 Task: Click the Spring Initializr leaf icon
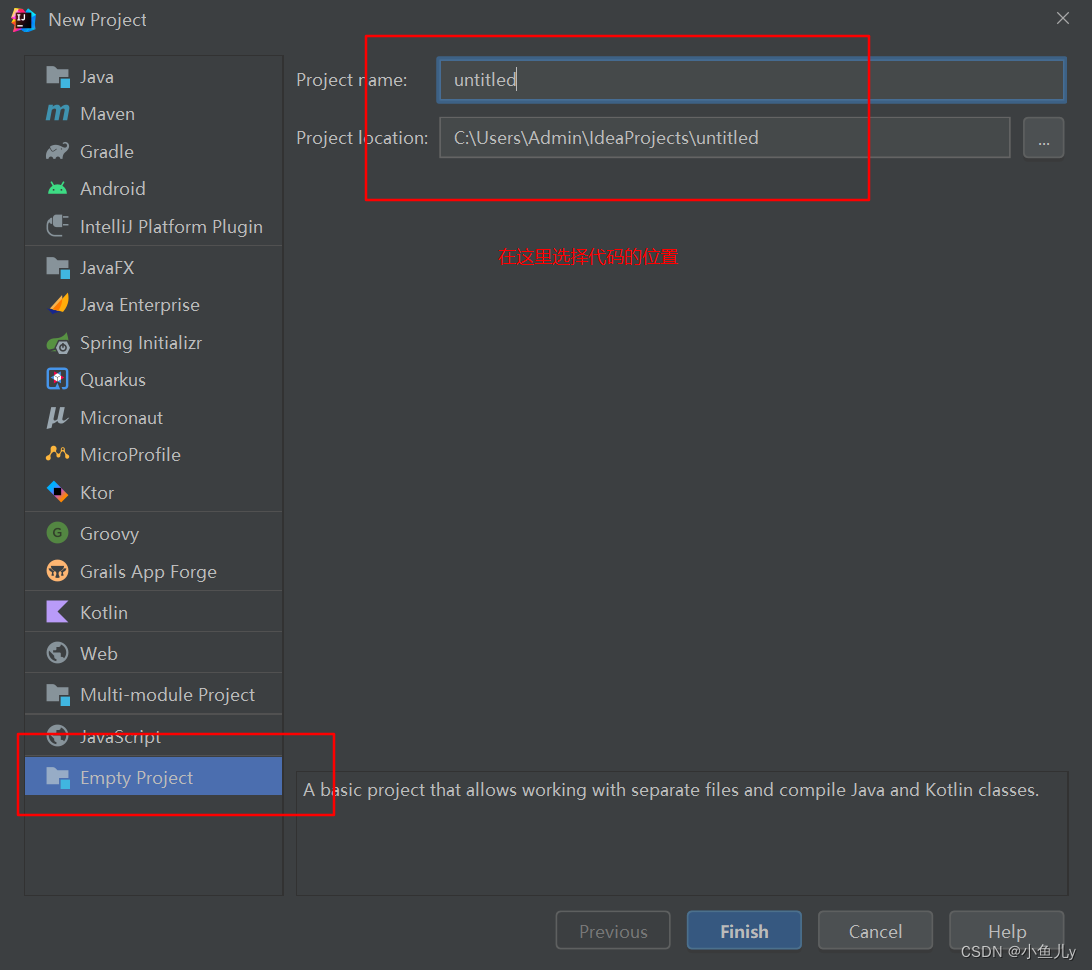(58, 343)
